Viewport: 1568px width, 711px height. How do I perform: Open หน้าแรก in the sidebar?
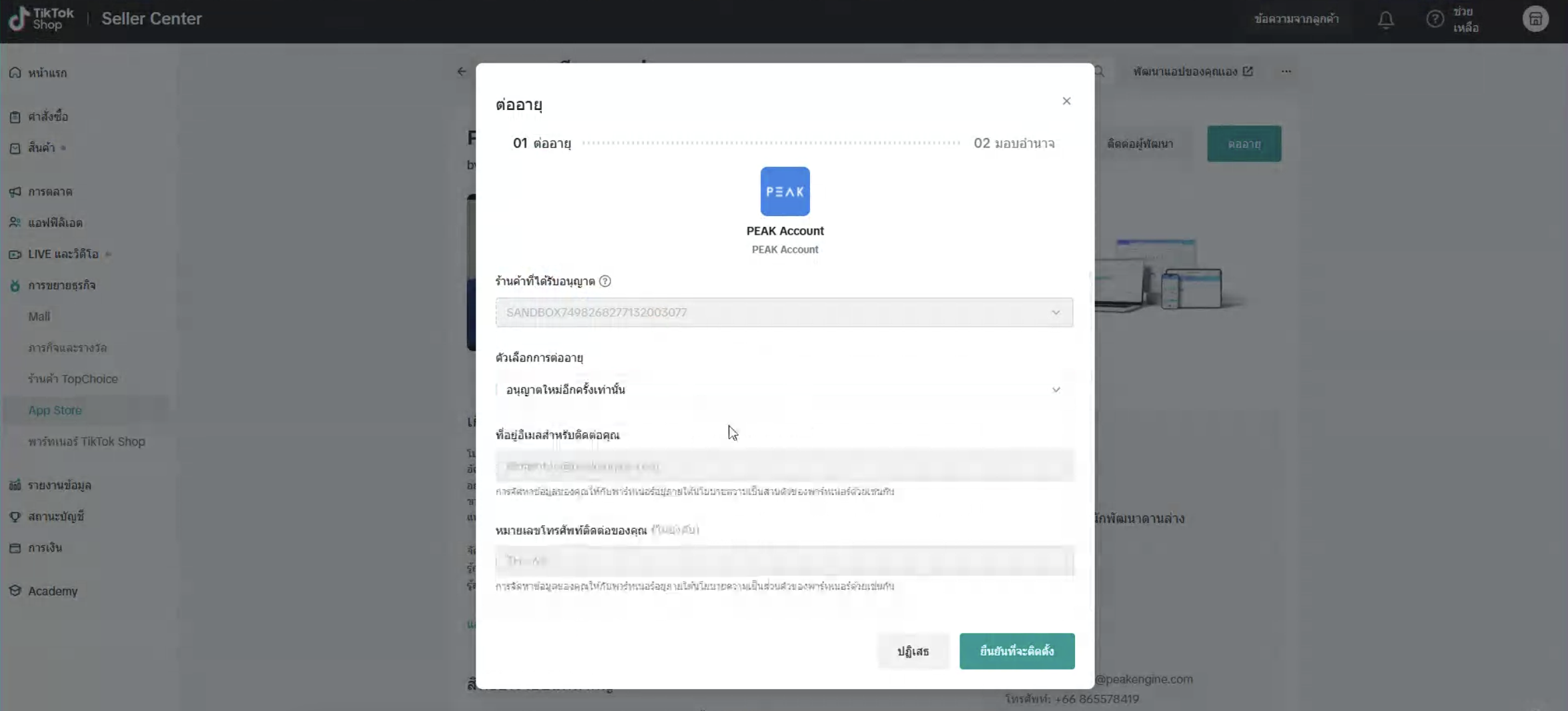point(47,73)
